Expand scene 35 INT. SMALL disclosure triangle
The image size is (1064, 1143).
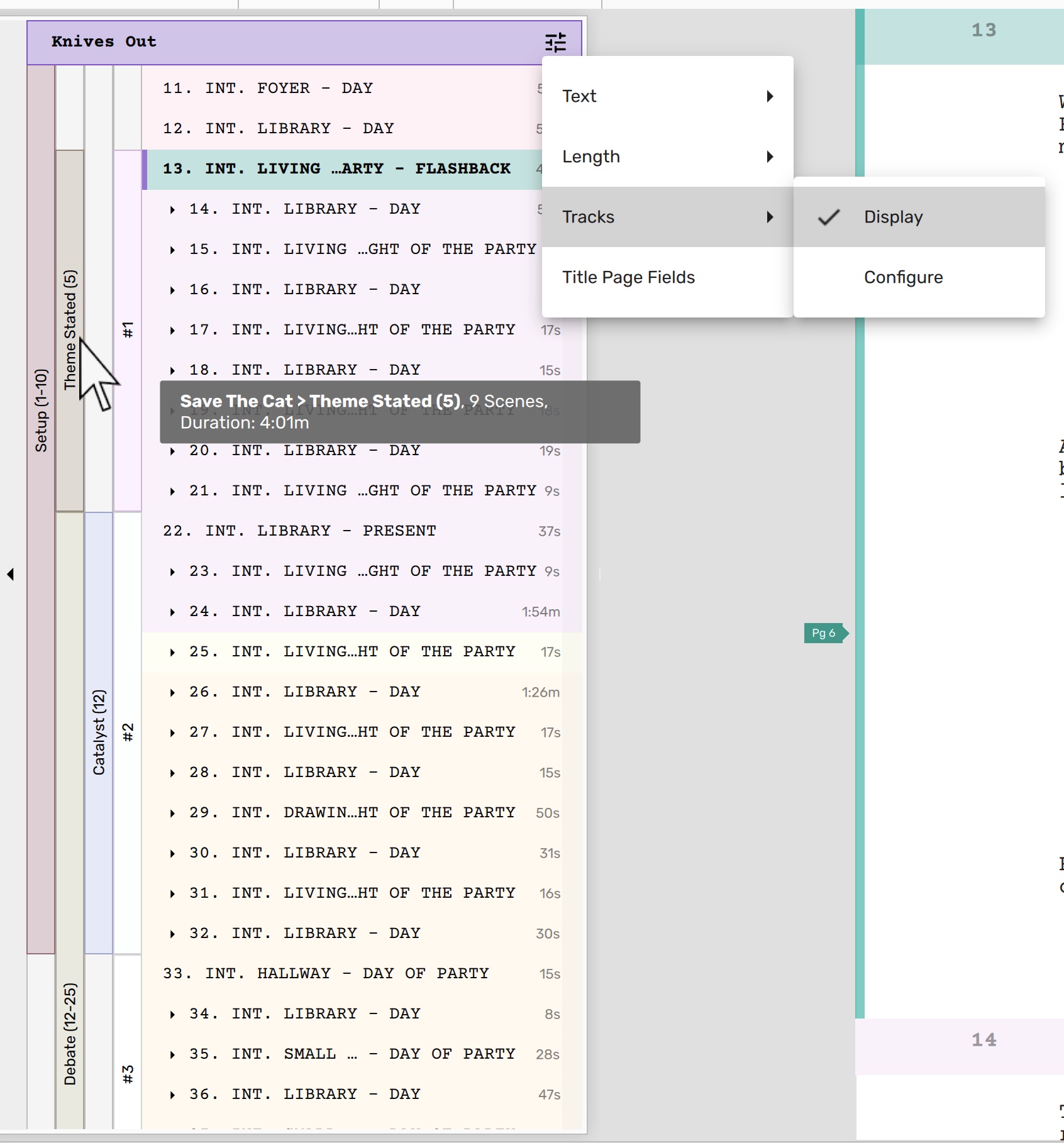tap(172, 1054)
